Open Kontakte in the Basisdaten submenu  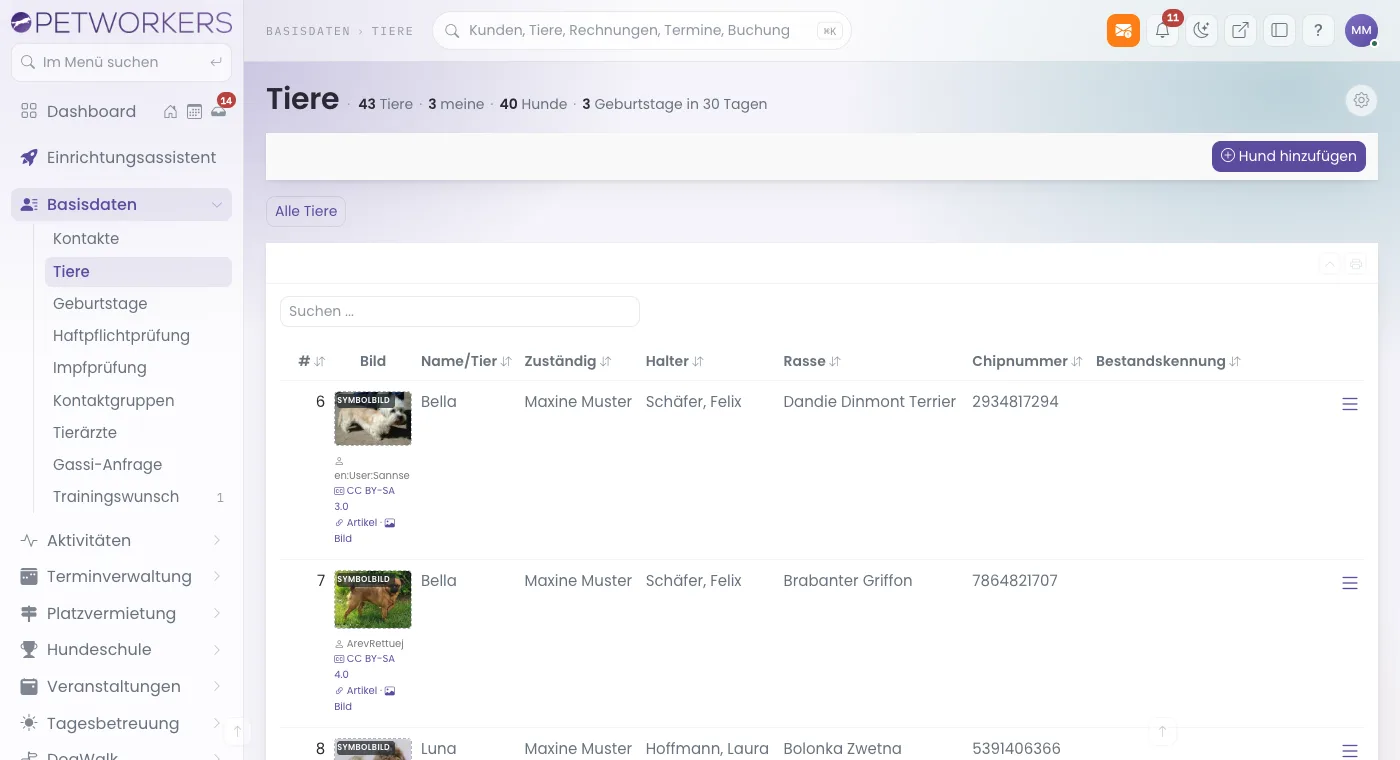pos(138,239)
